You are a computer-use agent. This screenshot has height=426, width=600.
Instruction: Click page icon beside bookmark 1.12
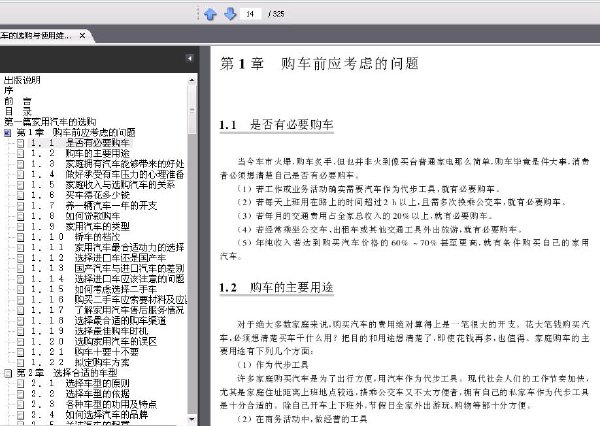pyautogui.click(x=20, y=258)
